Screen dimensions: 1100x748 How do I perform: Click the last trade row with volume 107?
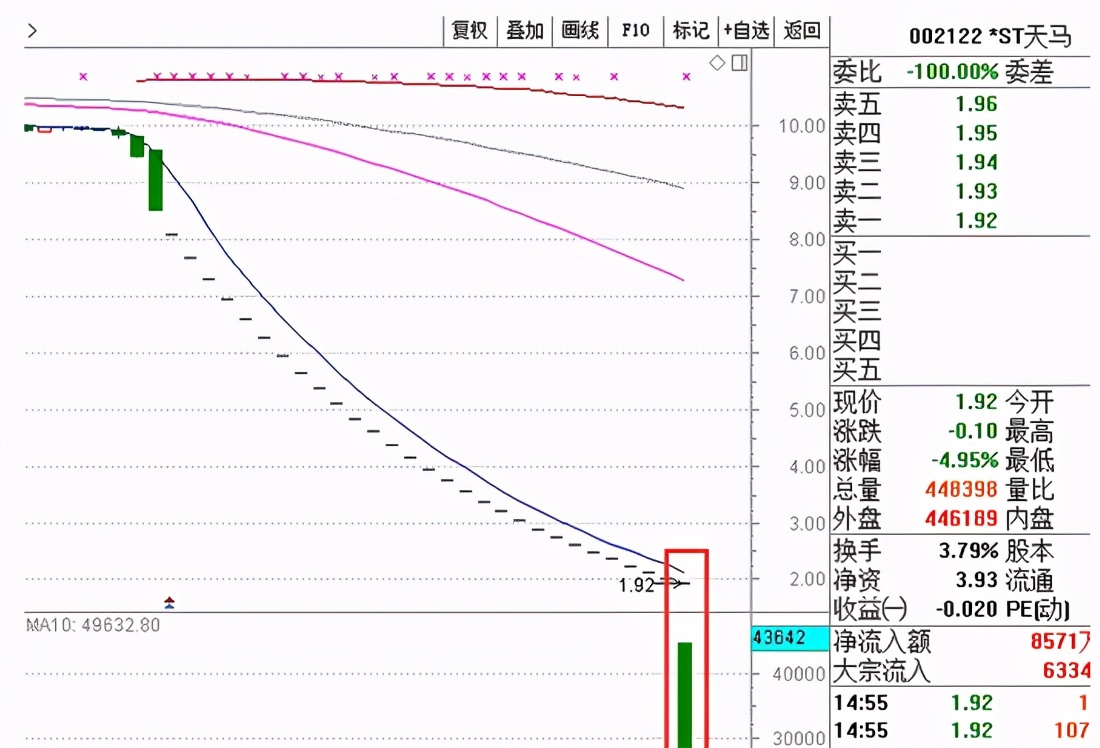click(x=960, y=730)
